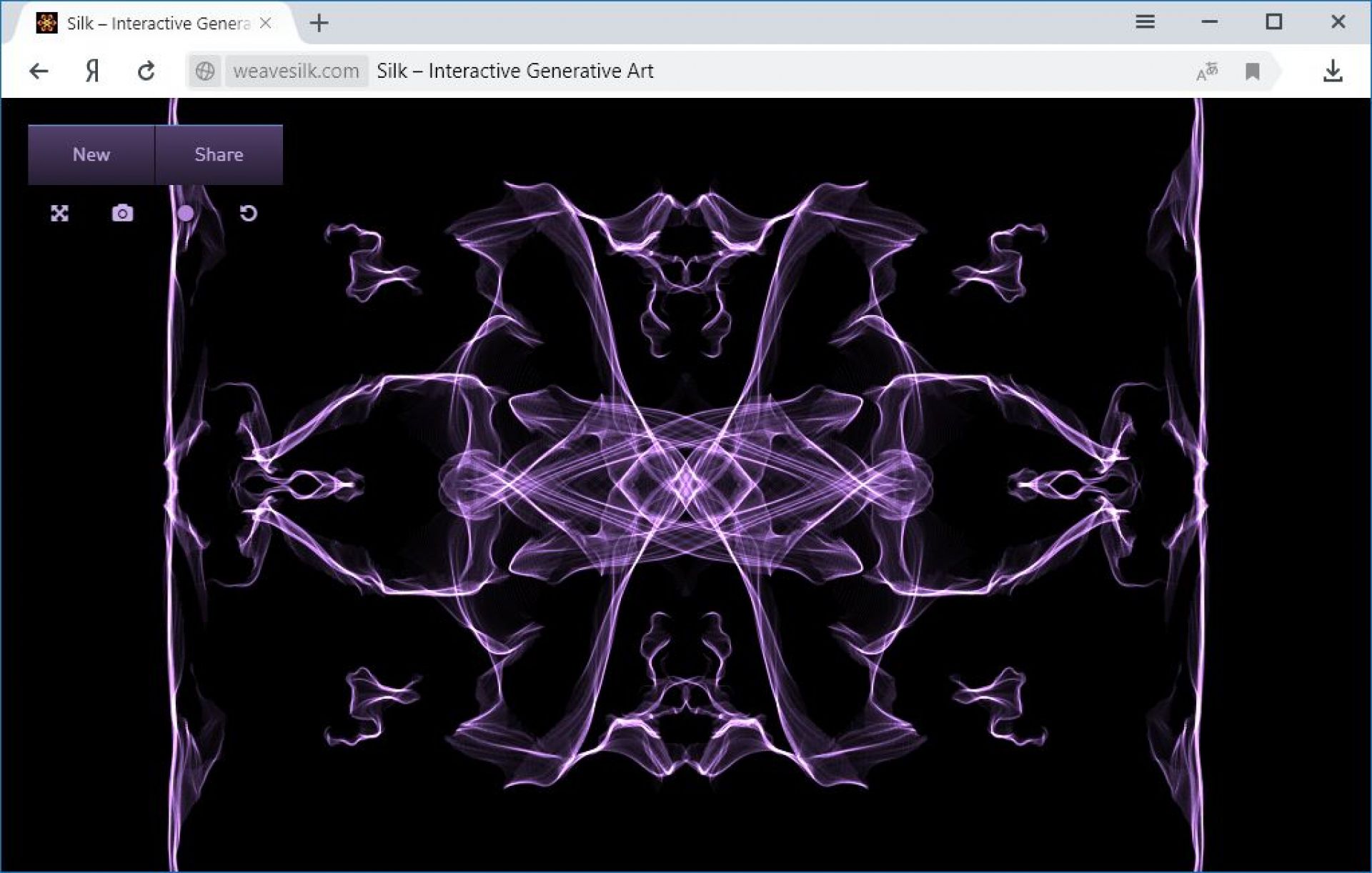Go back with the browser arrow
The height and width of the screenshot is (873, 1372).
(39, 71)
